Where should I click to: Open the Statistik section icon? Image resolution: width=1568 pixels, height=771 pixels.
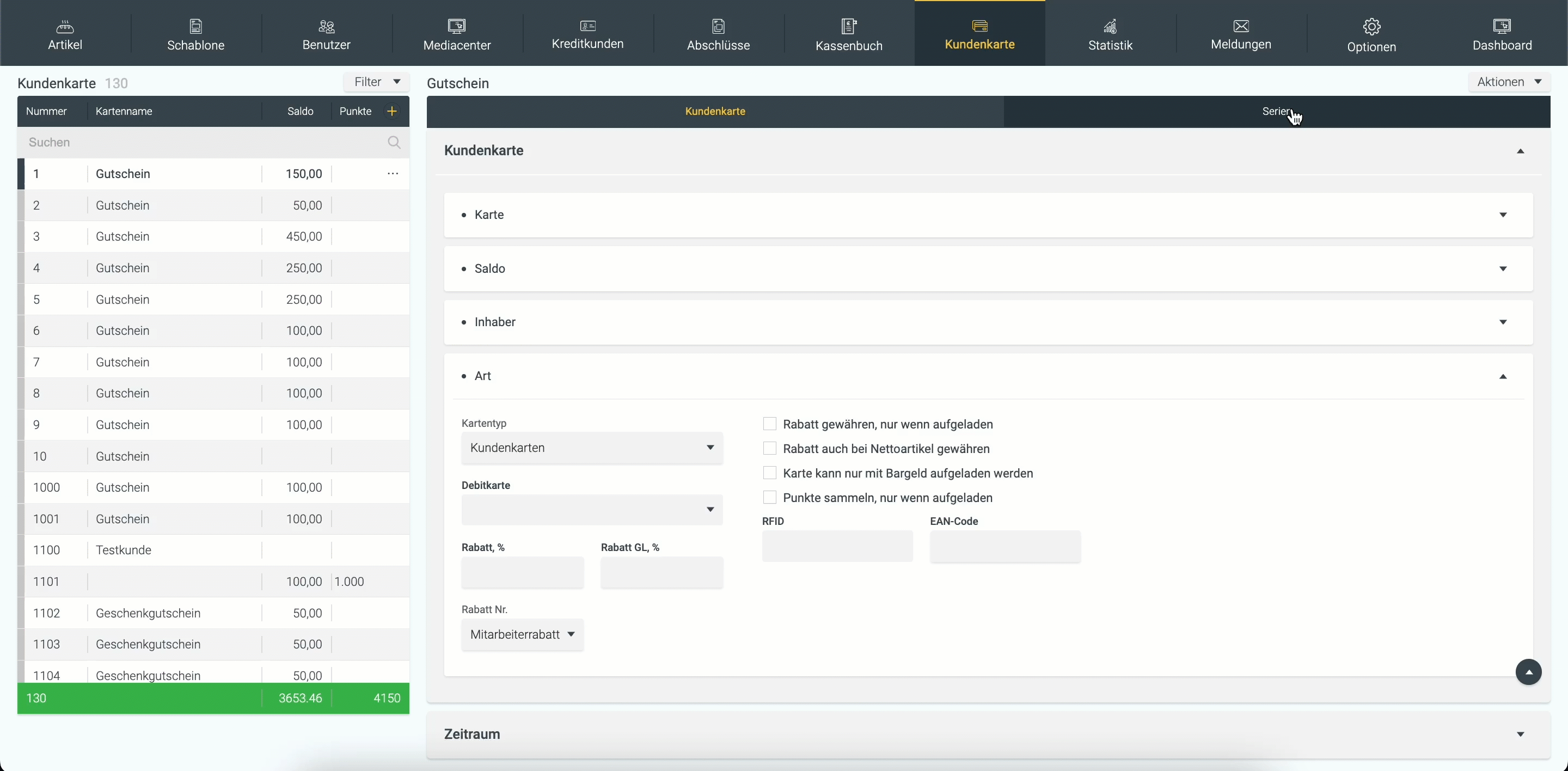click(1110, 26)
